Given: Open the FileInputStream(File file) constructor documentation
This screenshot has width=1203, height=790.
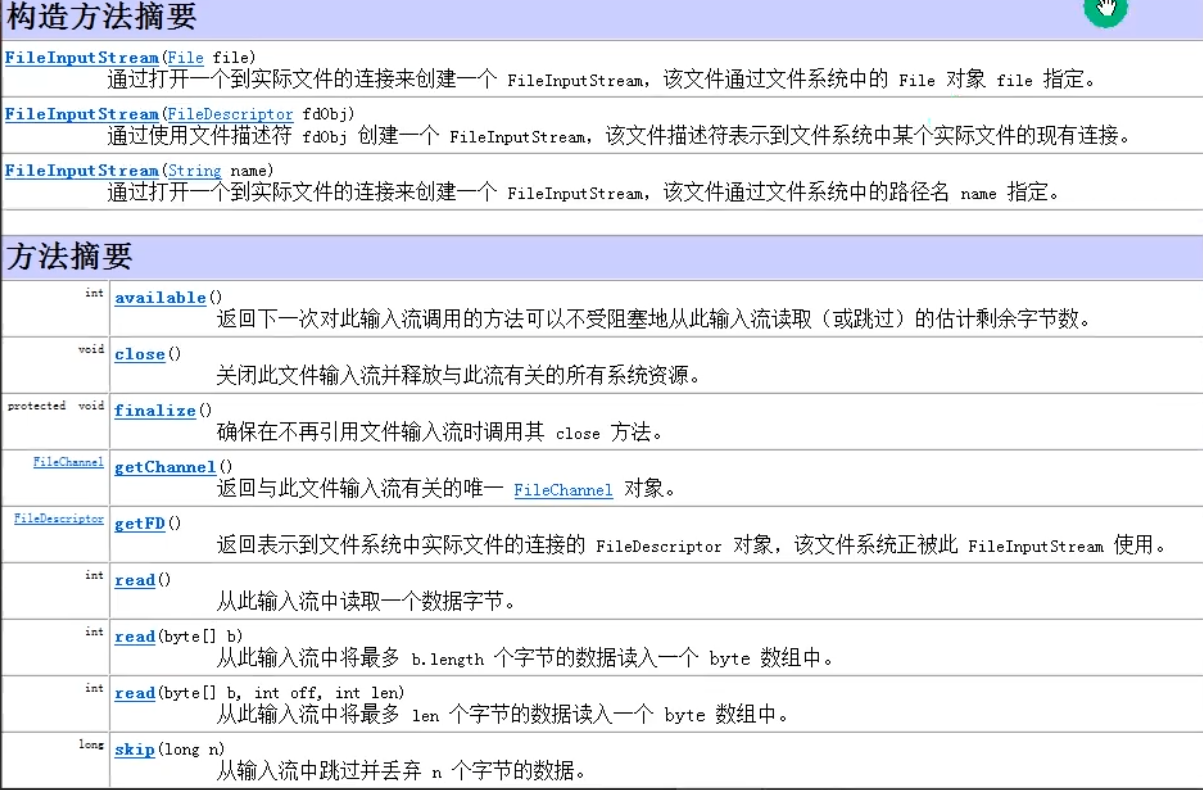Looking at the screenshot, I should pos(78,57).
